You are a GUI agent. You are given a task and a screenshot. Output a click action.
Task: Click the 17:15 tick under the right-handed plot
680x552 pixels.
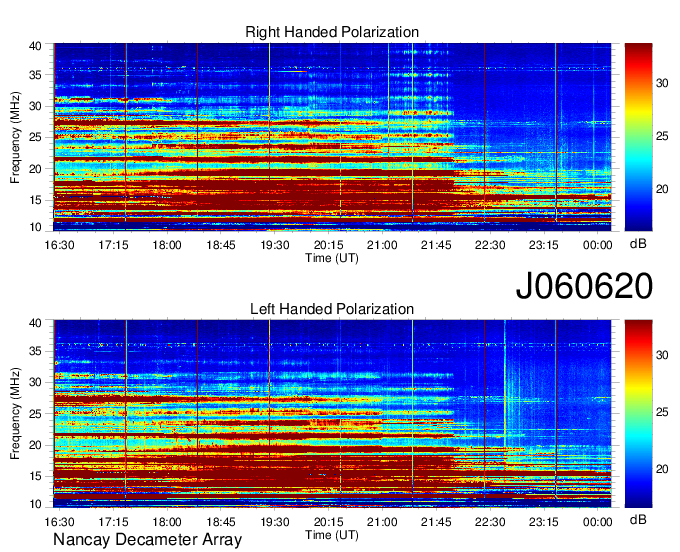(113, 245)
